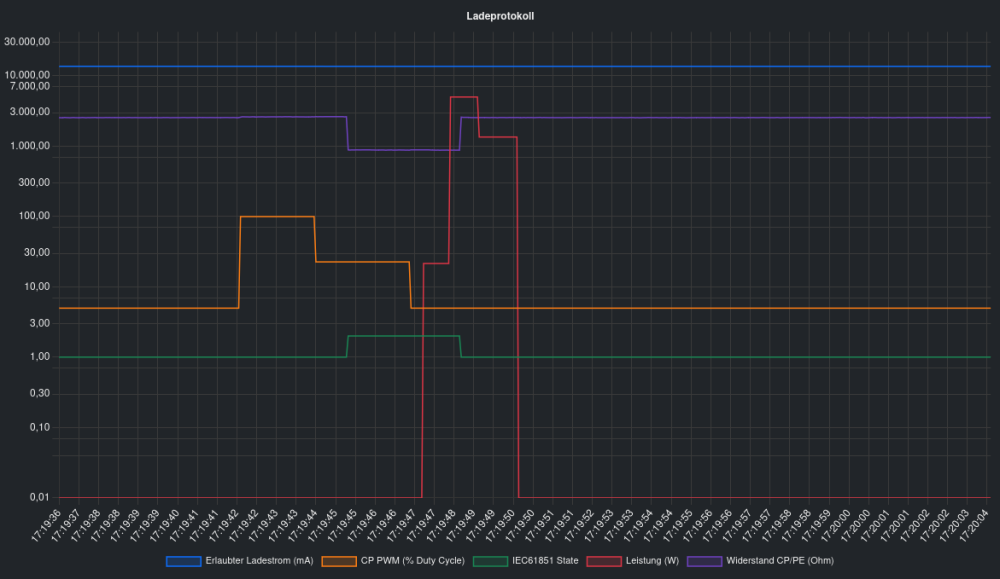The height and width of the screenshot is (579, 1000).
Task: Click the purple resistance dip near 1.000
Action: pos(403,150)
